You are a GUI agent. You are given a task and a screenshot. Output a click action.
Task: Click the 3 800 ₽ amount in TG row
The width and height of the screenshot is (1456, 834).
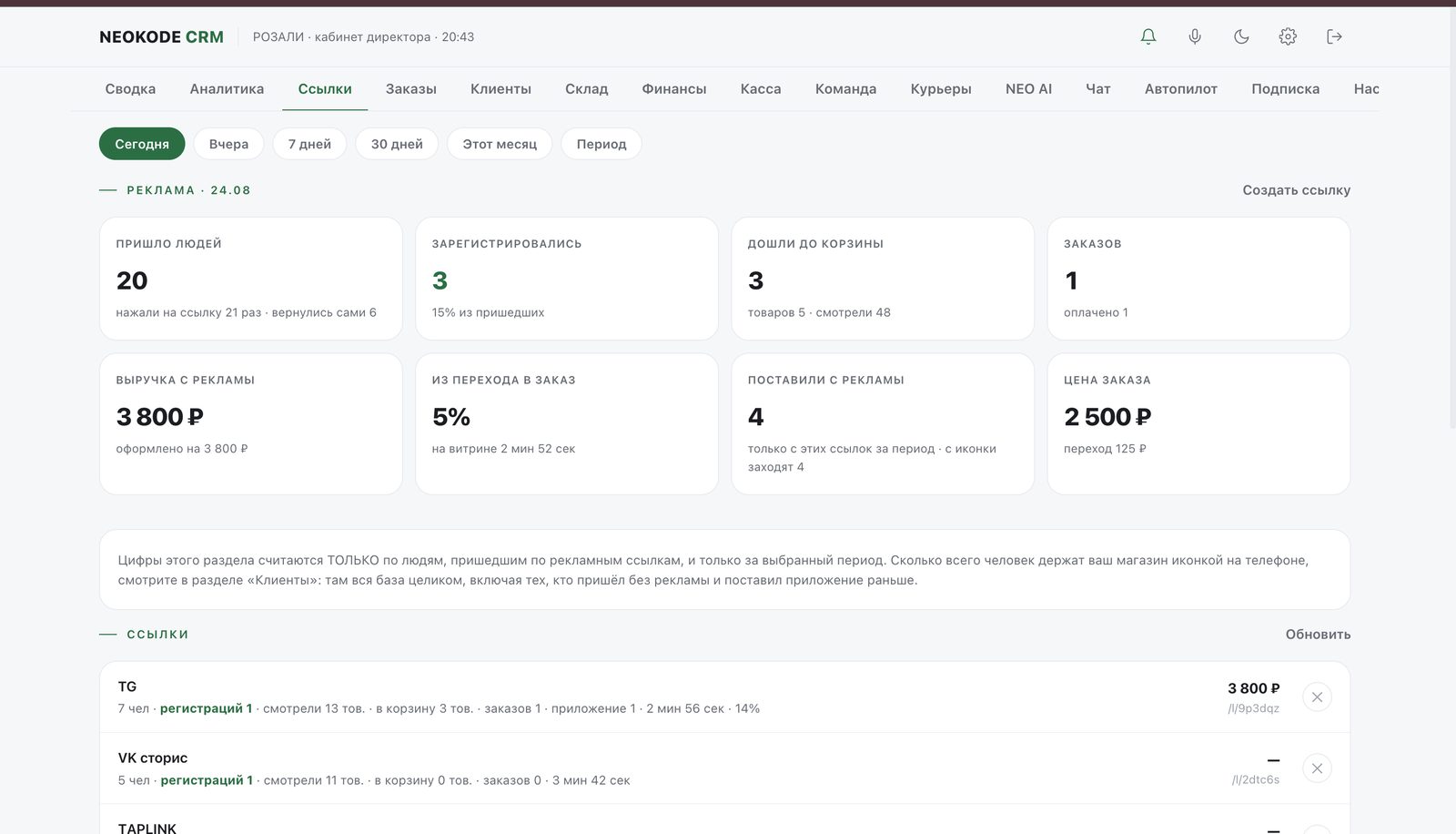click(1253, 688)
